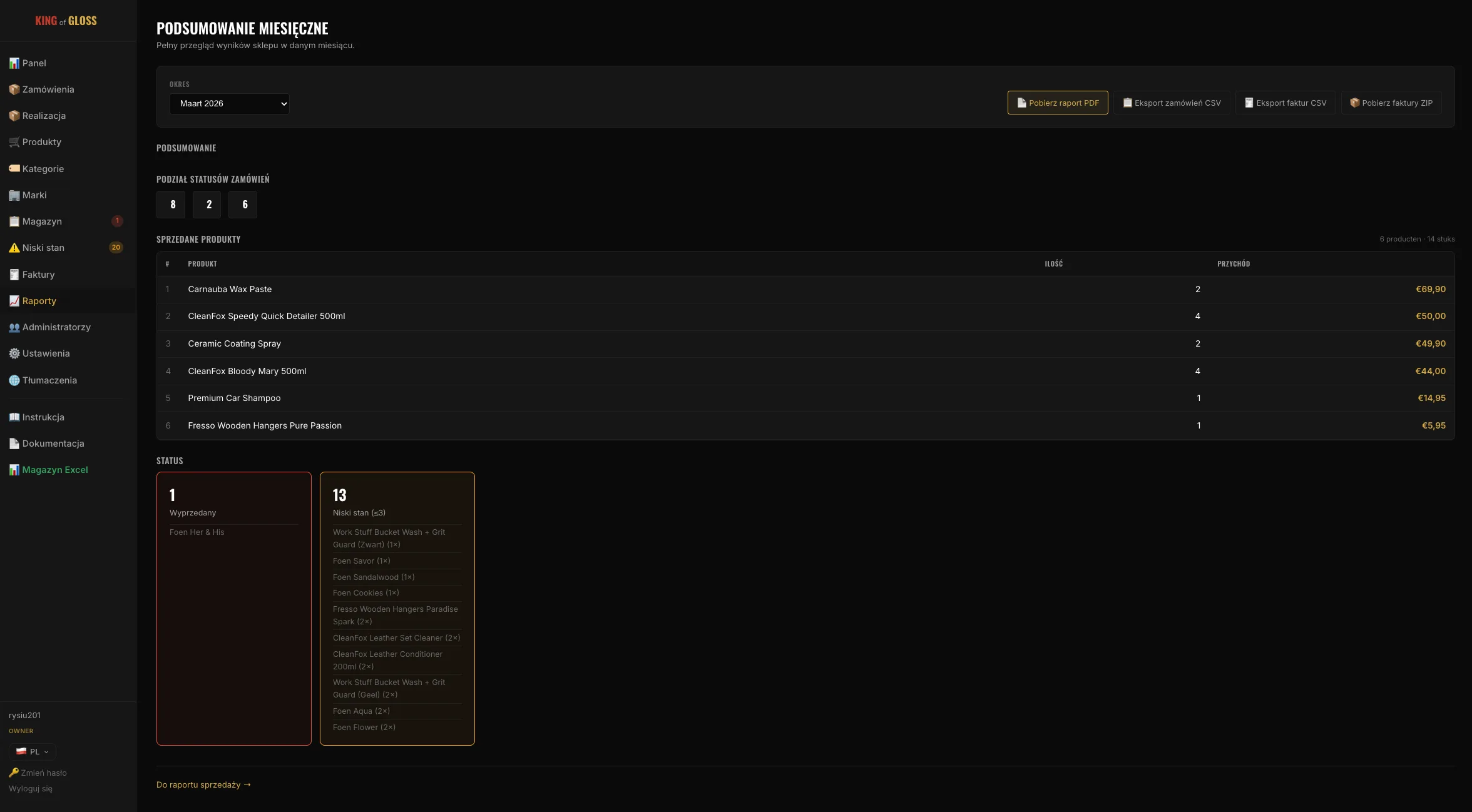Click Pobierz raport PDF button

pyautogui.click(x=1057, y=103)
